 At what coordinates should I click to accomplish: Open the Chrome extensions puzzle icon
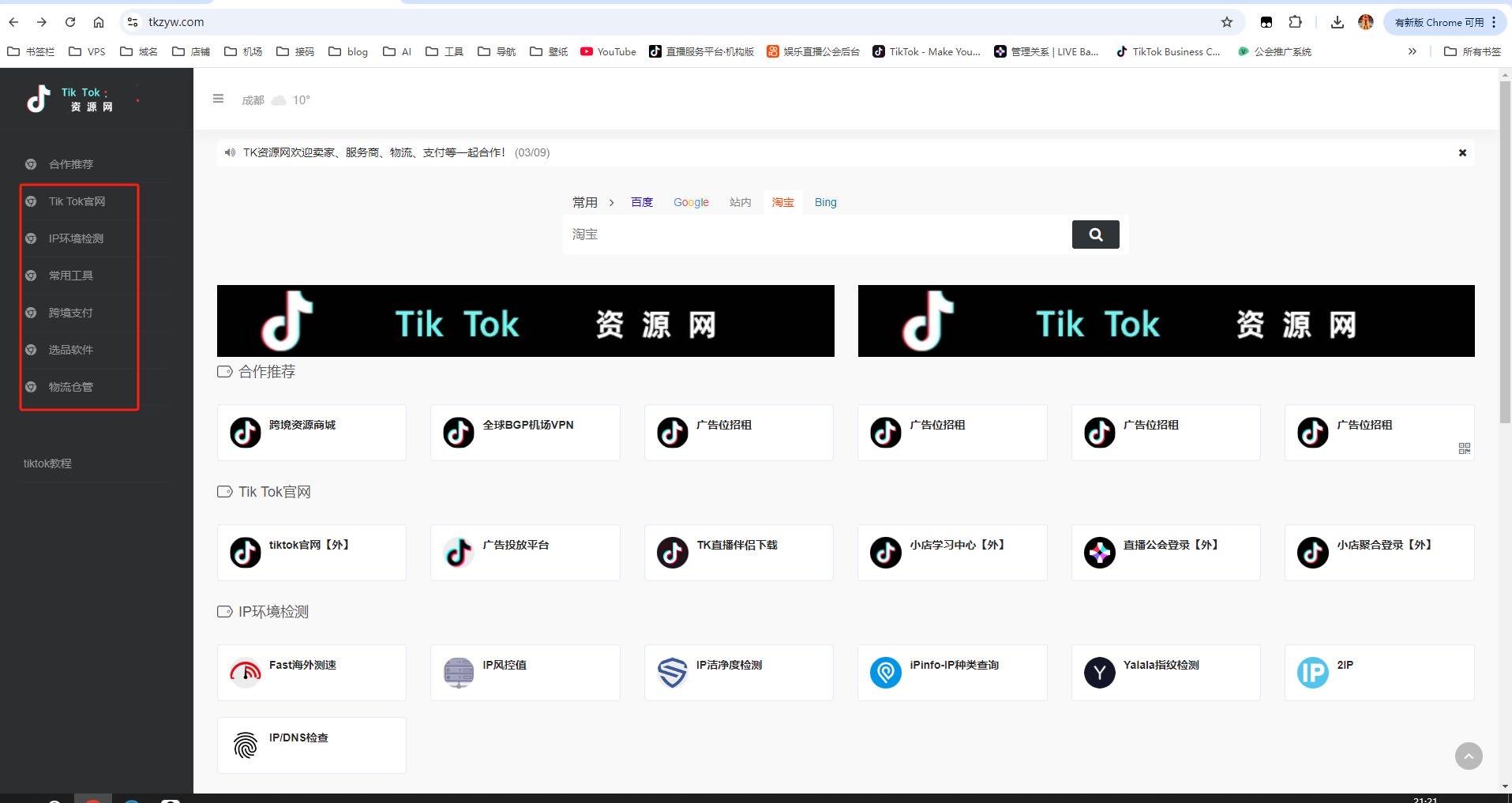[x=1296, y=22]
